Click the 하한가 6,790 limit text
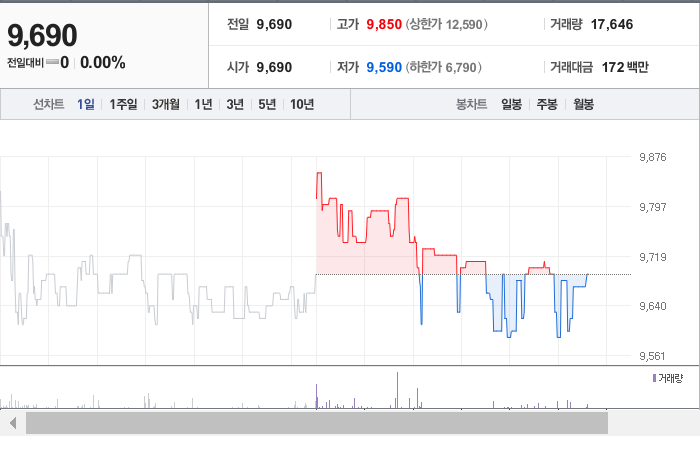700x450 pixels. 443,67
